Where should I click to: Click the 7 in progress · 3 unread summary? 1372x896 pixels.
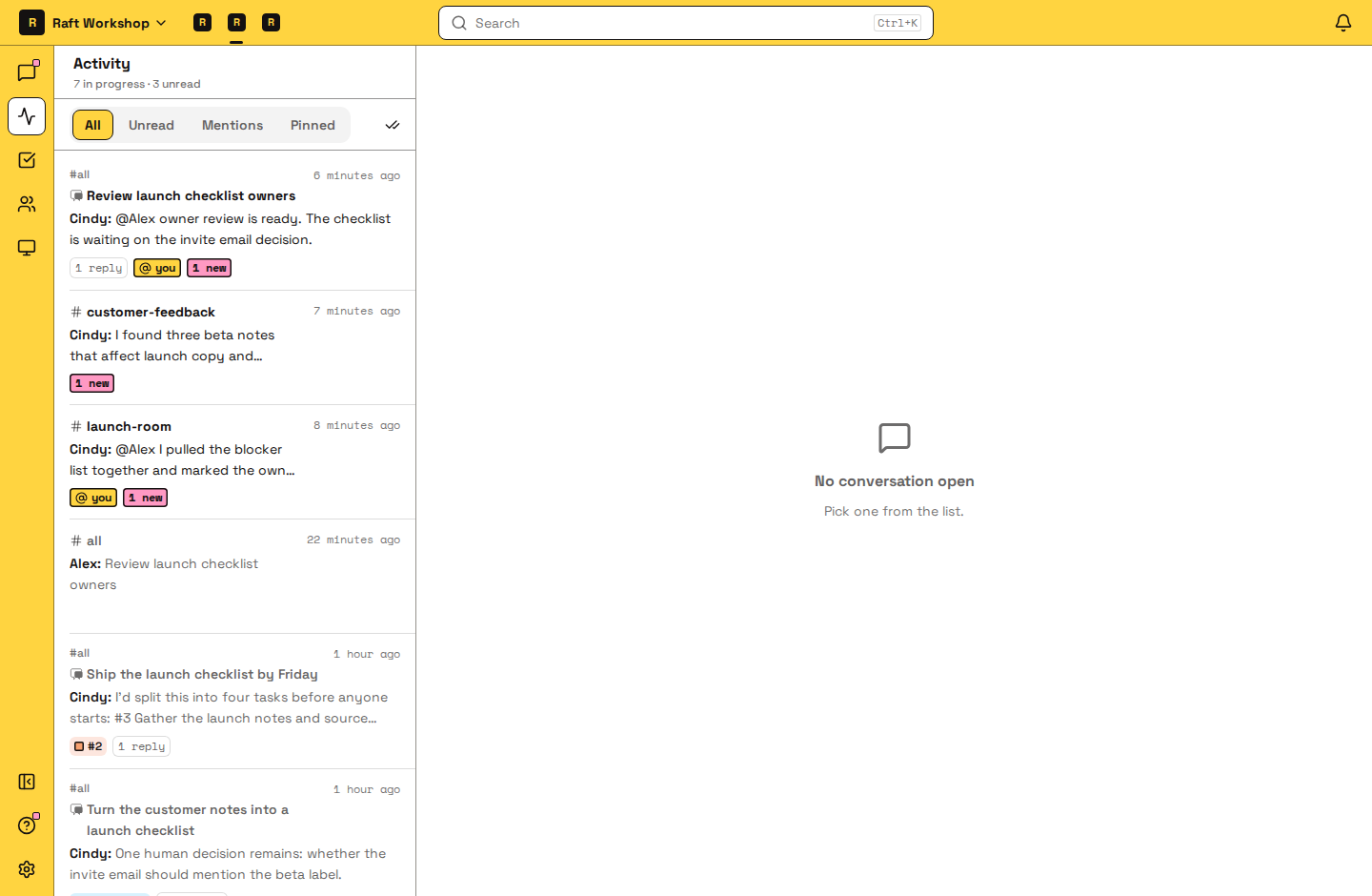pos(137,84)
